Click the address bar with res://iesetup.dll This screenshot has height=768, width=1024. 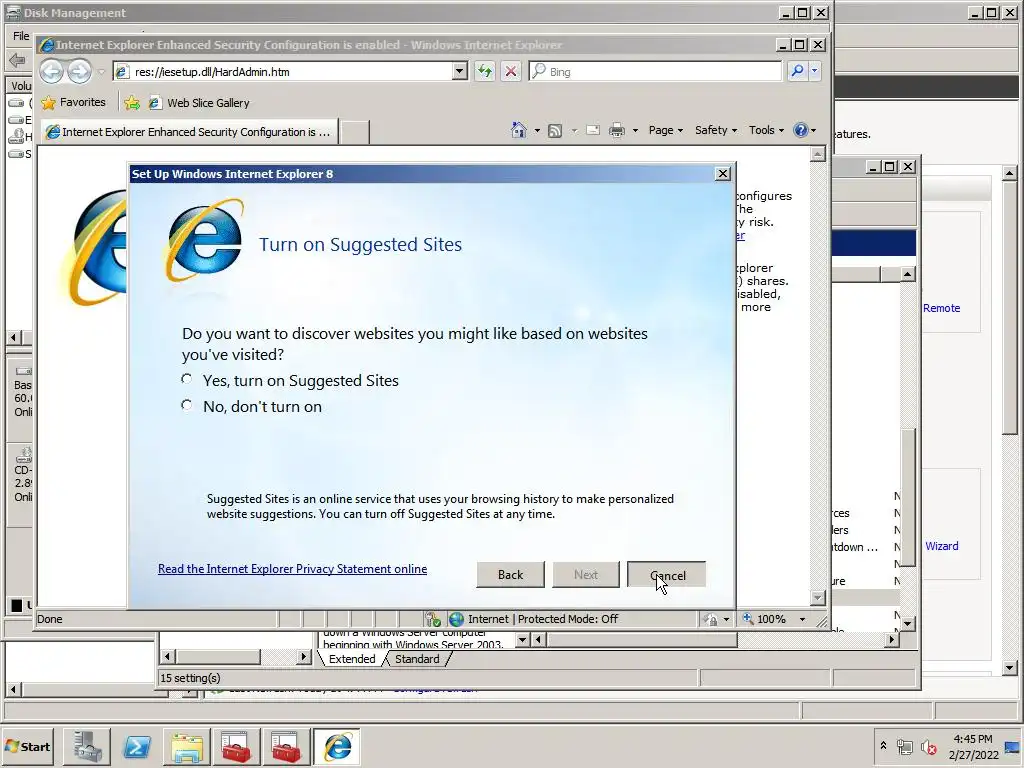pyautogui.click(x=283, y=71)
